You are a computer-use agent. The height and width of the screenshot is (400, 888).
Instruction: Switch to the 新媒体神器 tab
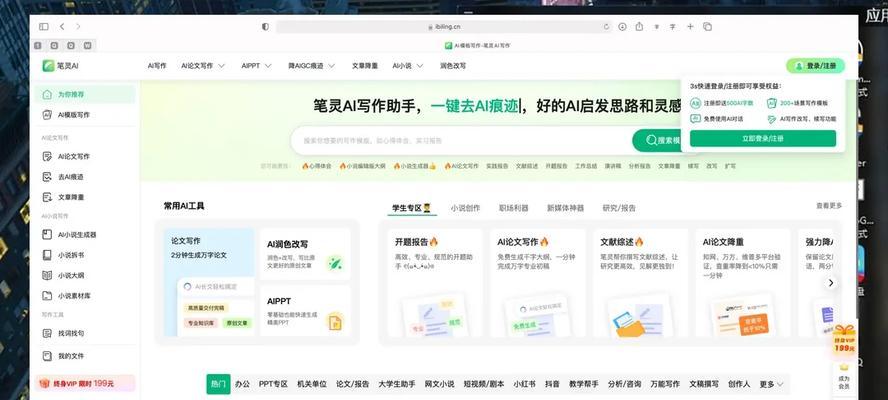(565, 208)
